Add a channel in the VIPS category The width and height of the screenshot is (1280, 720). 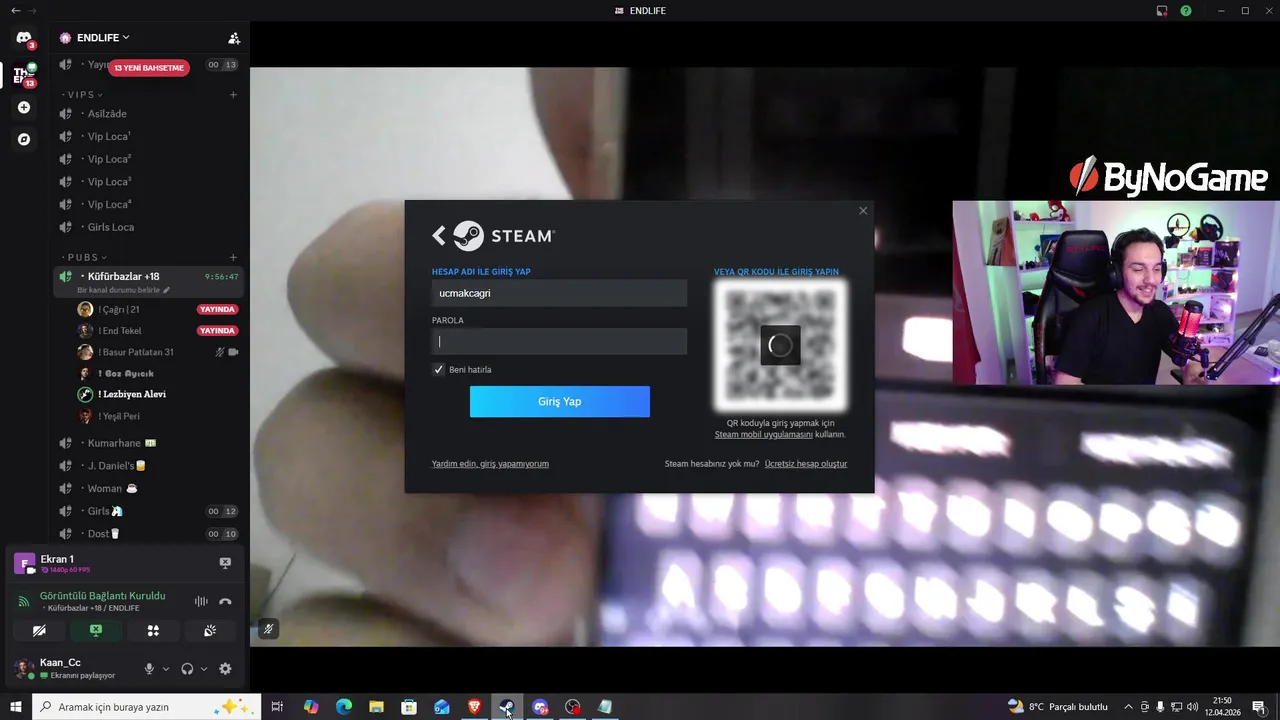coord(233,95)
